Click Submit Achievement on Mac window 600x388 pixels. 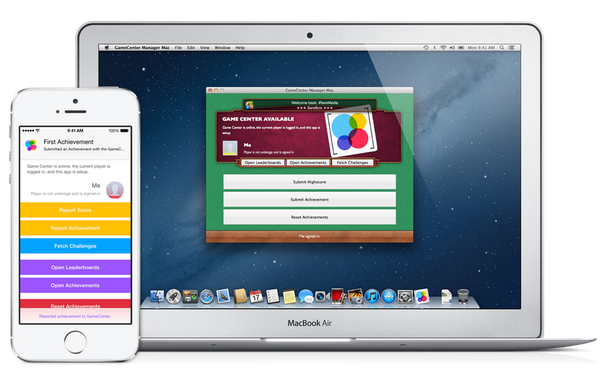[310, 200]
